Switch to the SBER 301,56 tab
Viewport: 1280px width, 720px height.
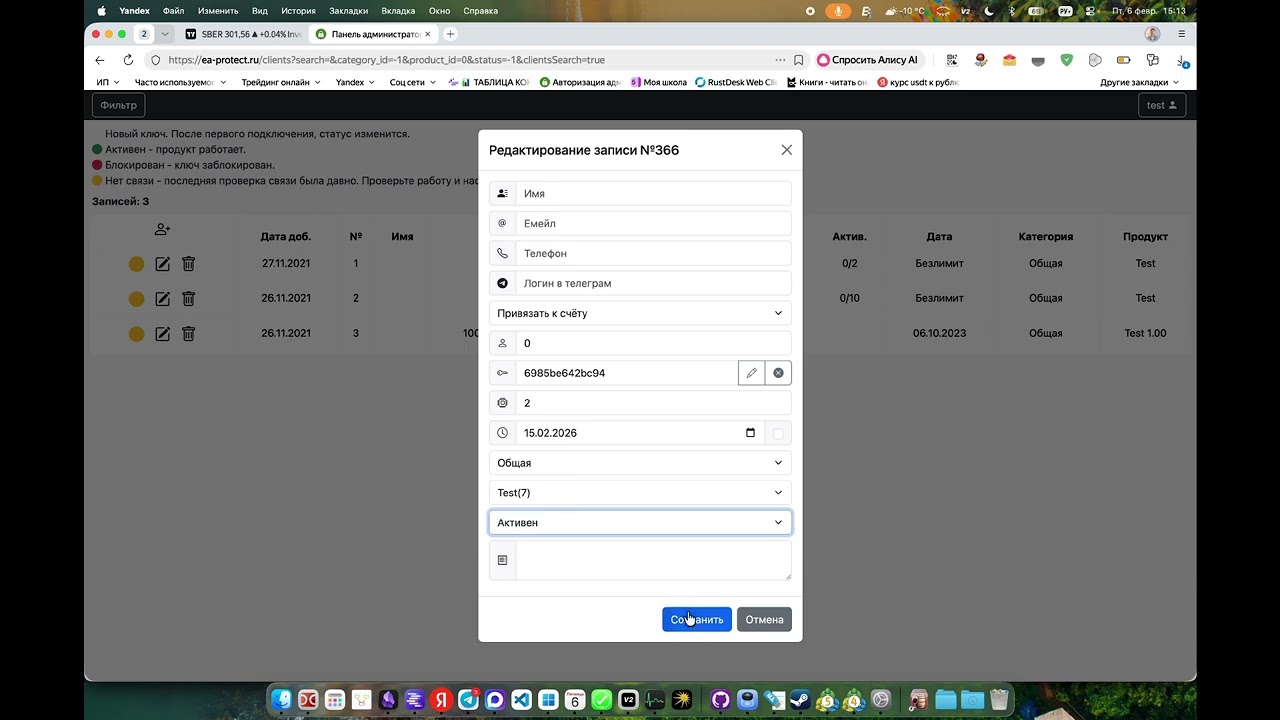point(243,34)
